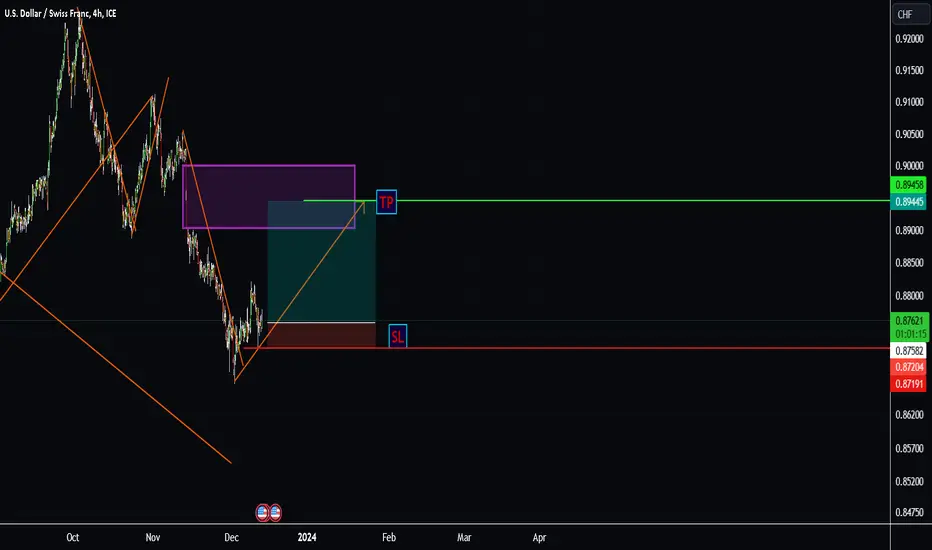The height and width of the screenshot is (550, 932).
Task: Click the 0.90000 price axis value
Action: pos(909,166)
